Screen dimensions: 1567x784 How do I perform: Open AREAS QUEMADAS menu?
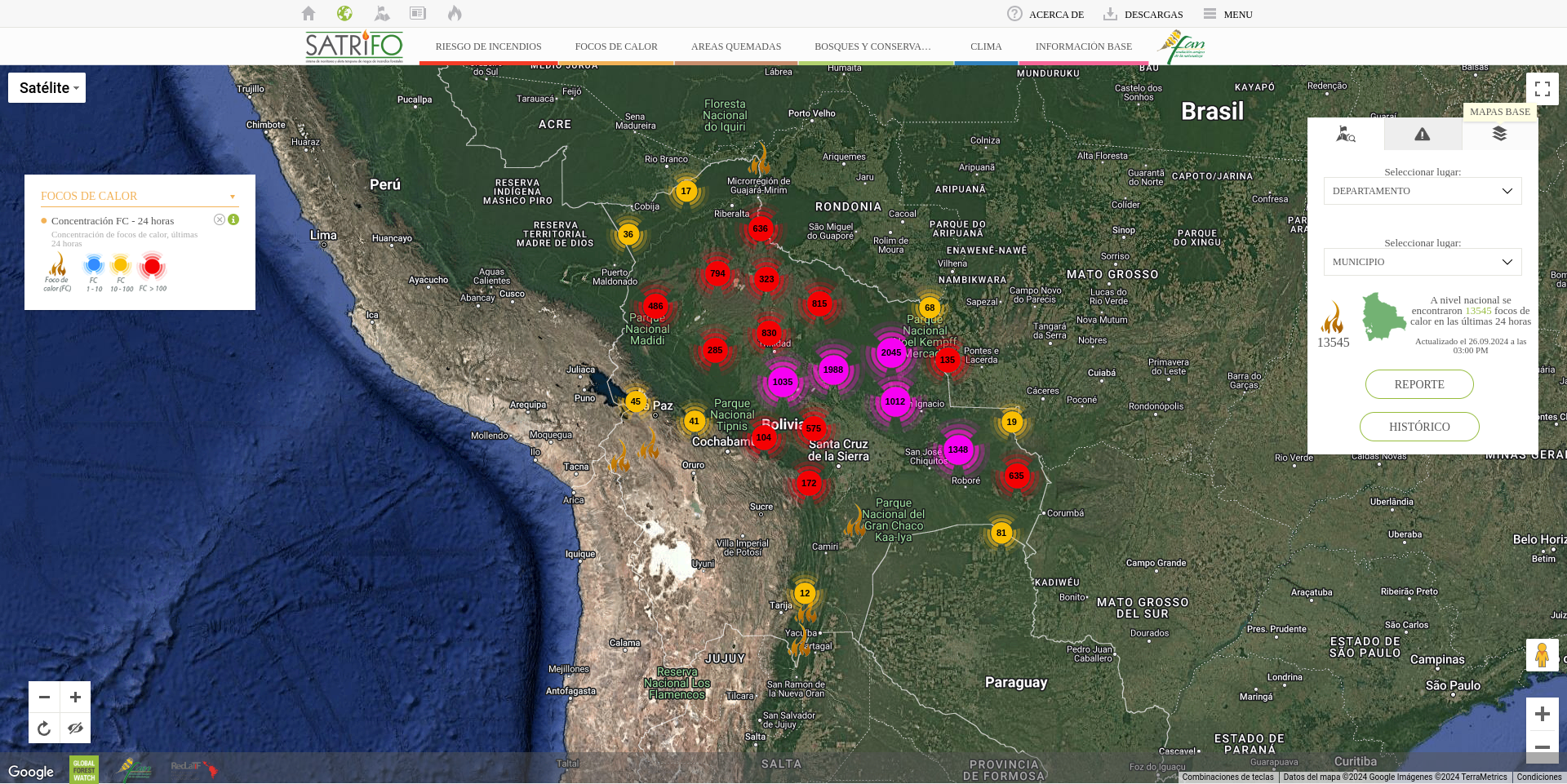(736, 47)
